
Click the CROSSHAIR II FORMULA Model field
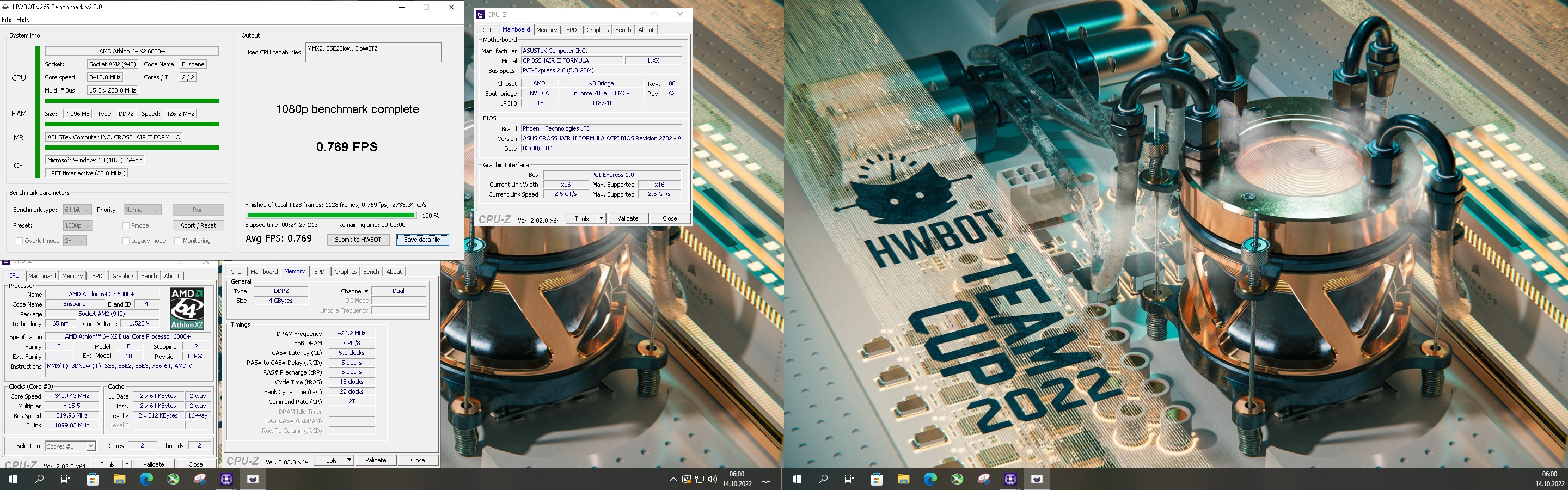point(572,60)
